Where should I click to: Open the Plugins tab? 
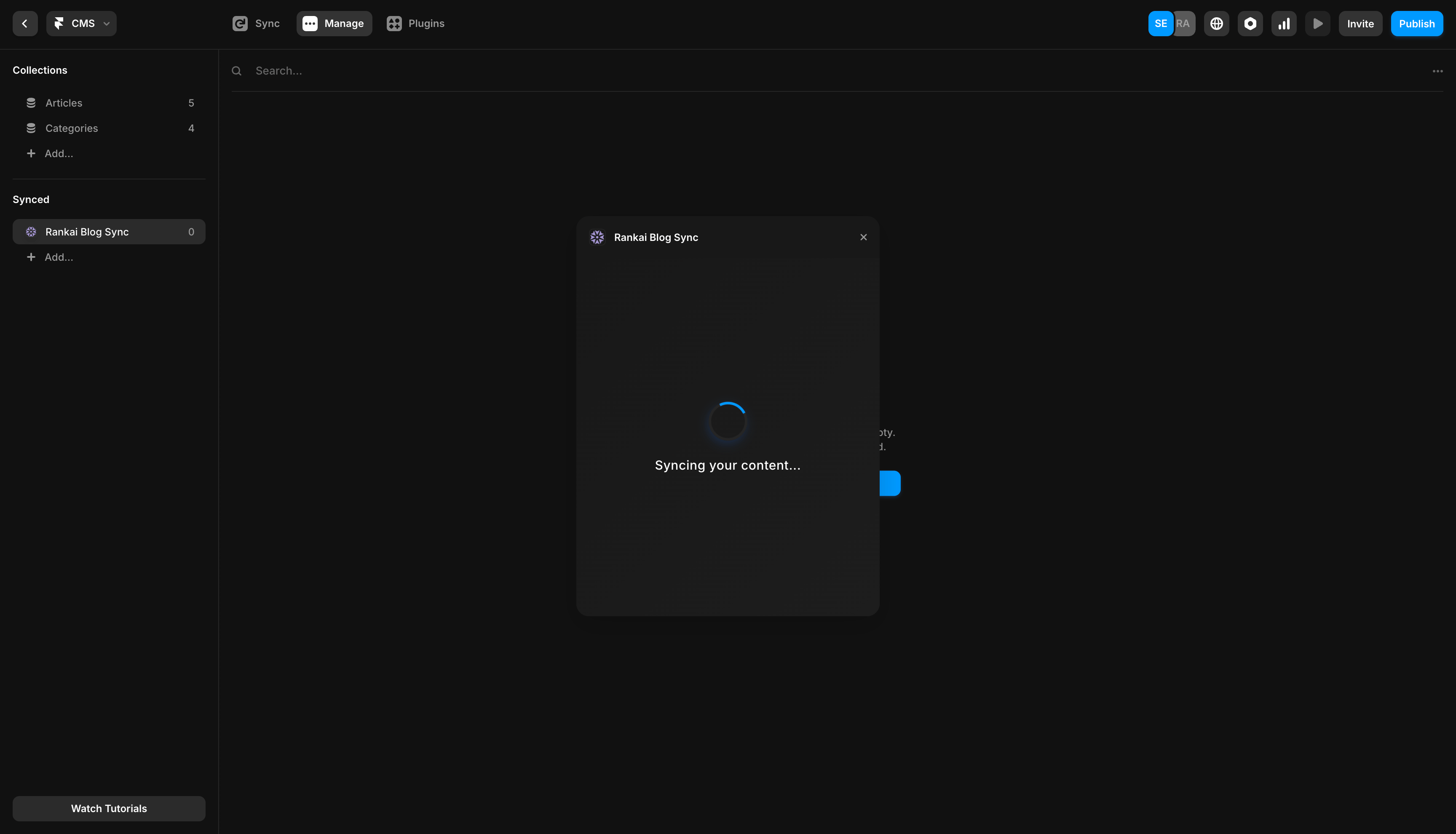pyautogui.click(x=416, y=24)
